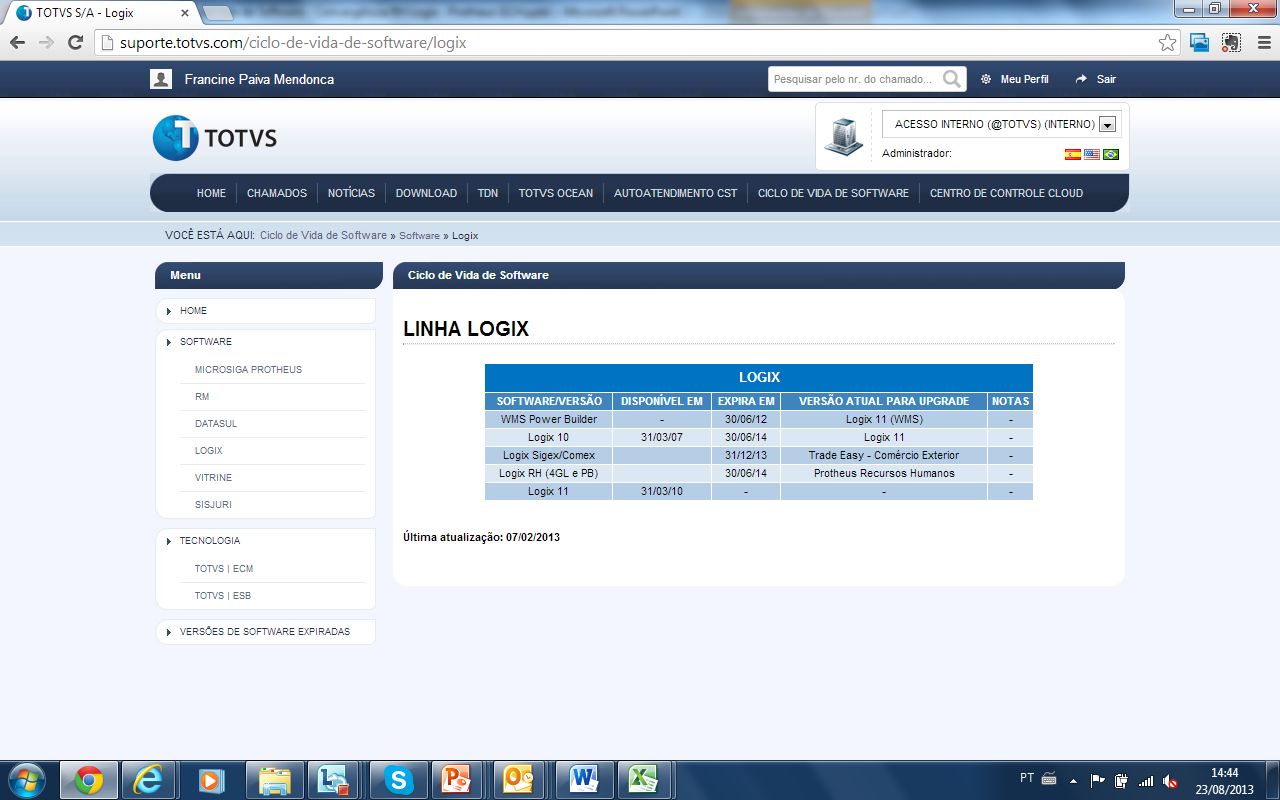
Task: Open Outlook from the taskbar
Action: 518,779
